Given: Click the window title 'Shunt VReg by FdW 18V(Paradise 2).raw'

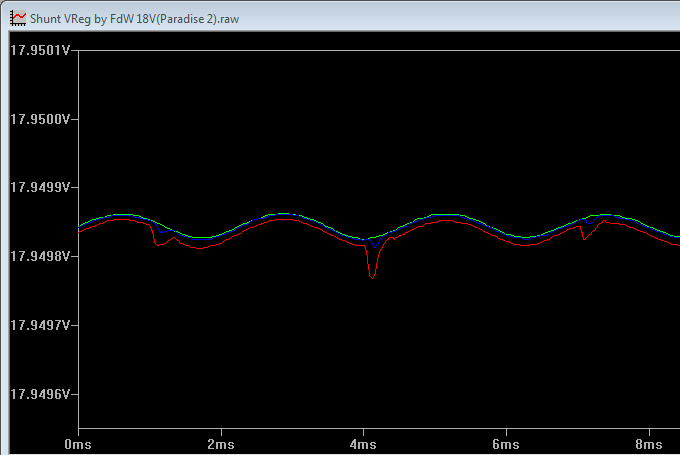Looking at the screenshot, I should (134, 19).
